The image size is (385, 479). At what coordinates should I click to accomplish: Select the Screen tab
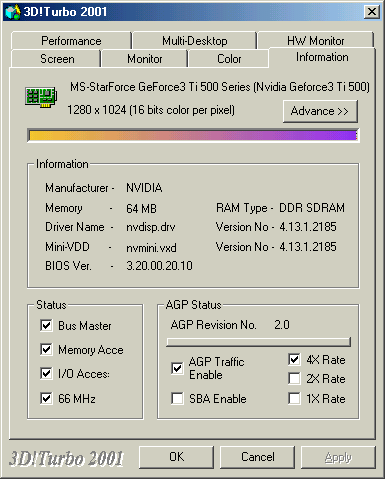pos(57,59)
